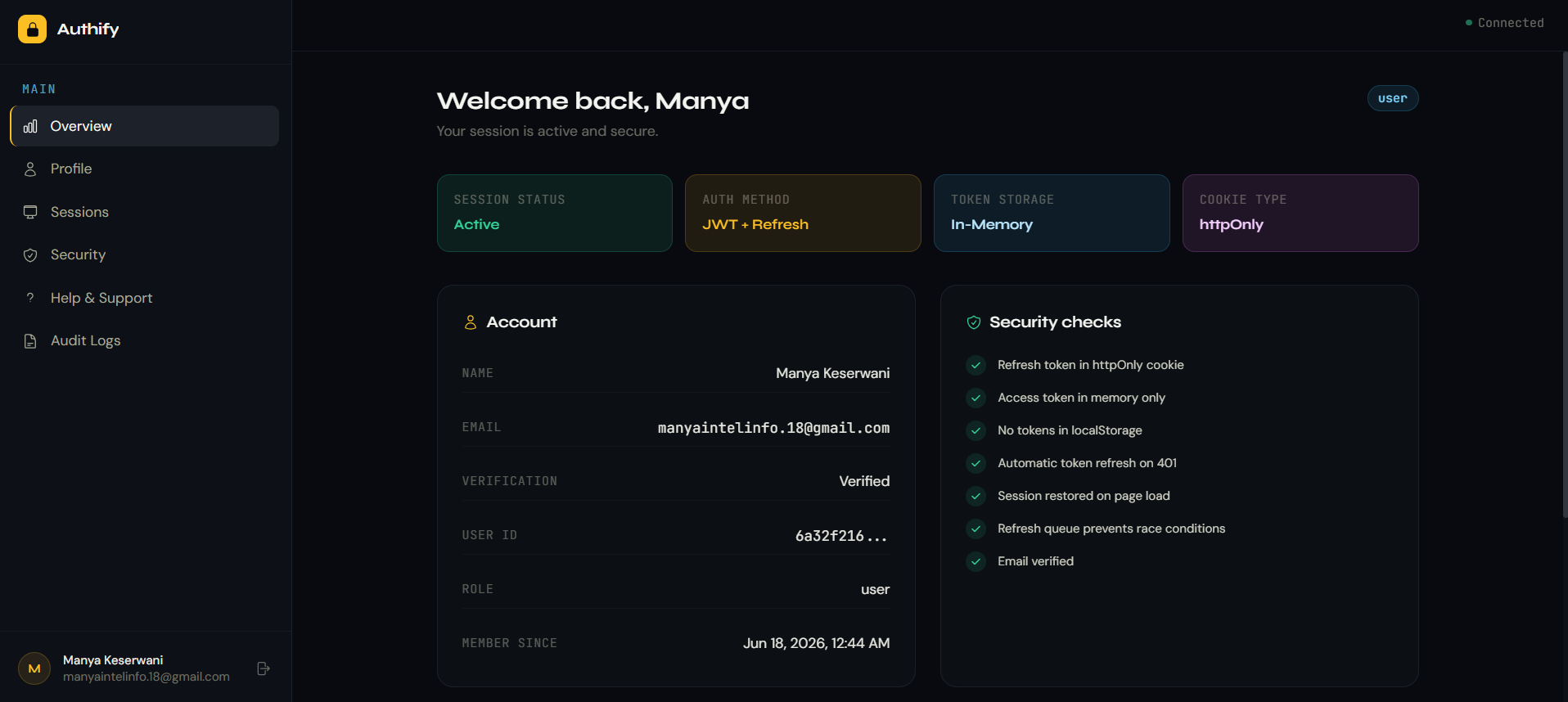Click the VERIFICATION field label
The image size is (1568, 702).
[509, 481]
